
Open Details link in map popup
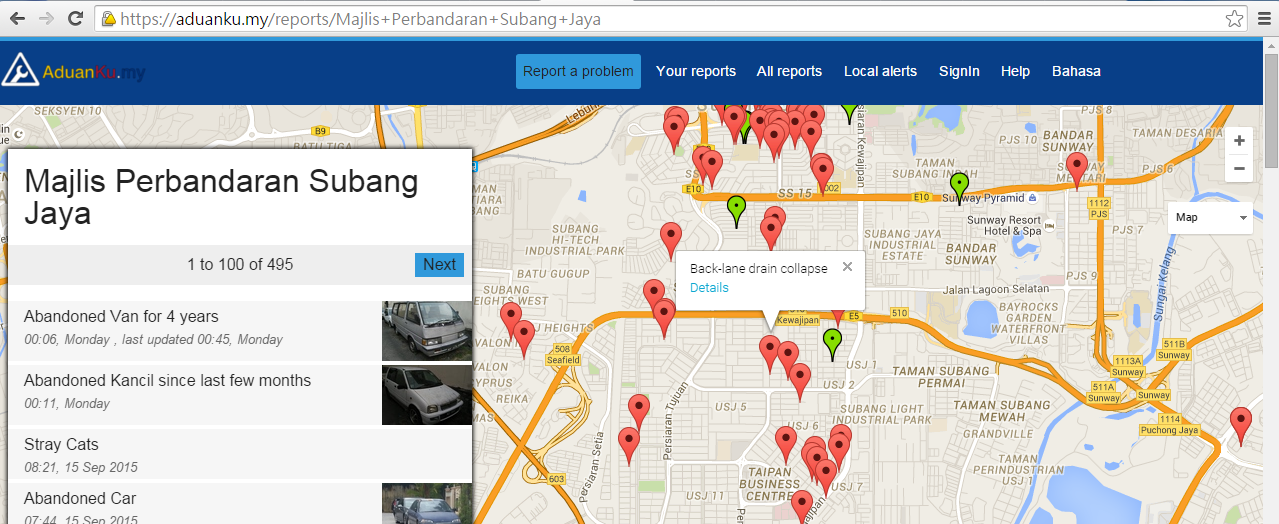(x=709, y=288)
